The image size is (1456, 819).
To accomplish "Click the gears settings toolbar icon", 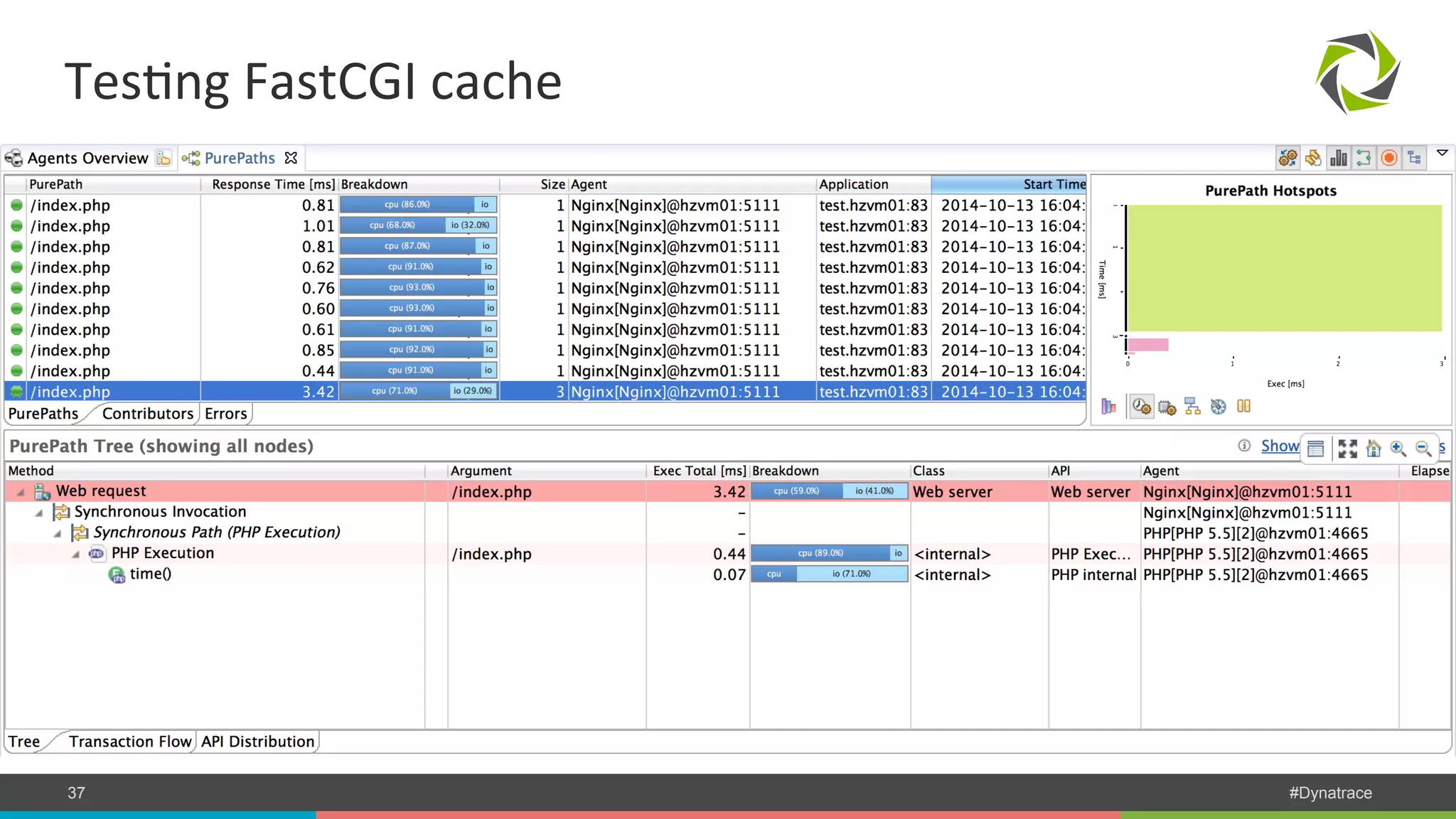I will click(1288, 158).
